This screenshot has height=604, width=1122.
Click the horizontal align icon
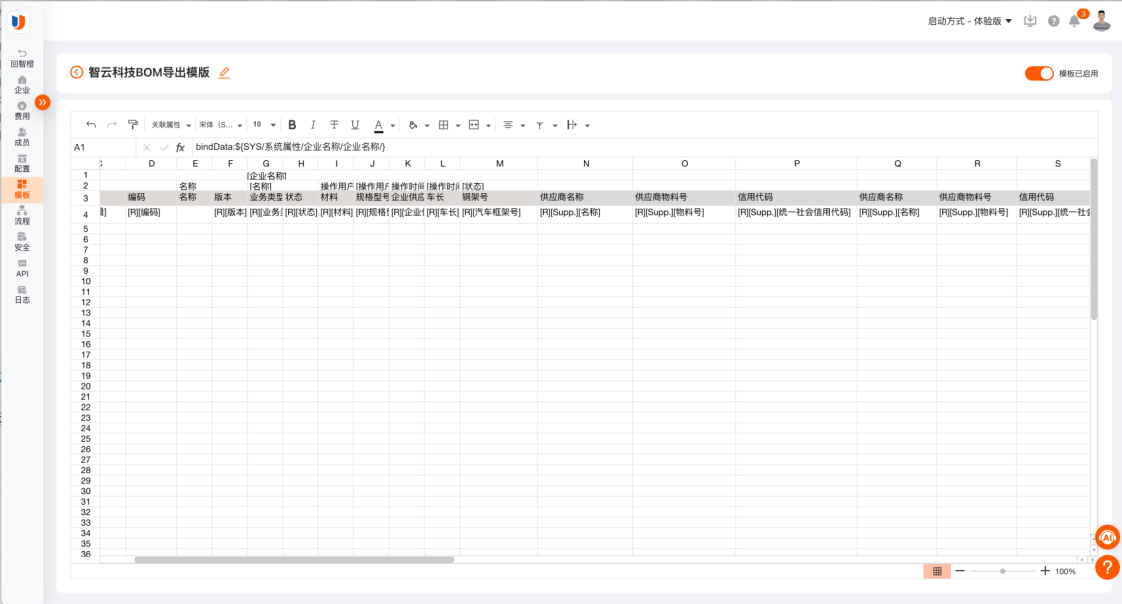[x=508, y=125]
